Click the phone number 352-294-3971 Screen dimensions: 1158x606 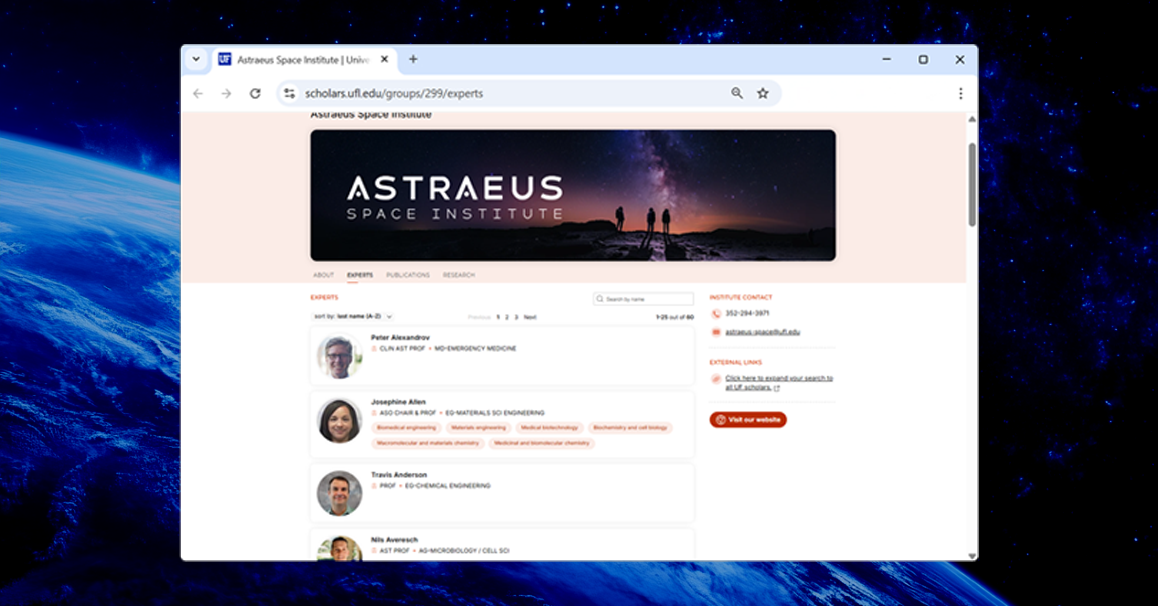tap(747, 314)
